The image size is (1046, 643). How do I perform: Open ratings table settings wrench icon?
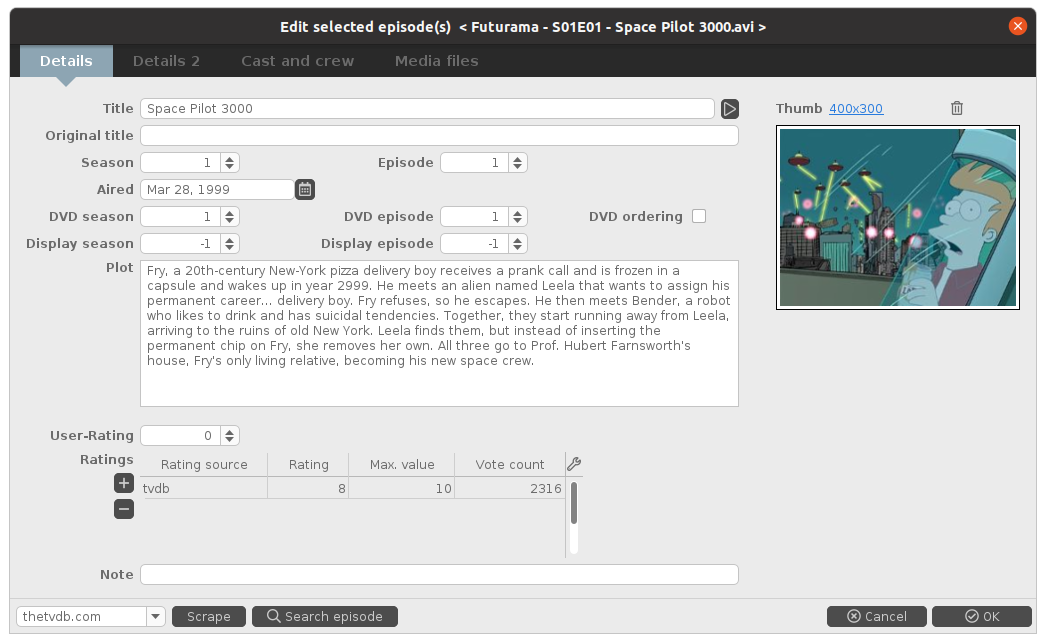coord(573,464)
